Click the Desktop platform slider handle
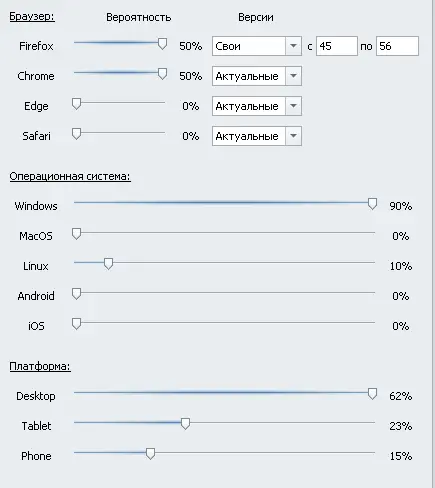 (x=372, y=394)
